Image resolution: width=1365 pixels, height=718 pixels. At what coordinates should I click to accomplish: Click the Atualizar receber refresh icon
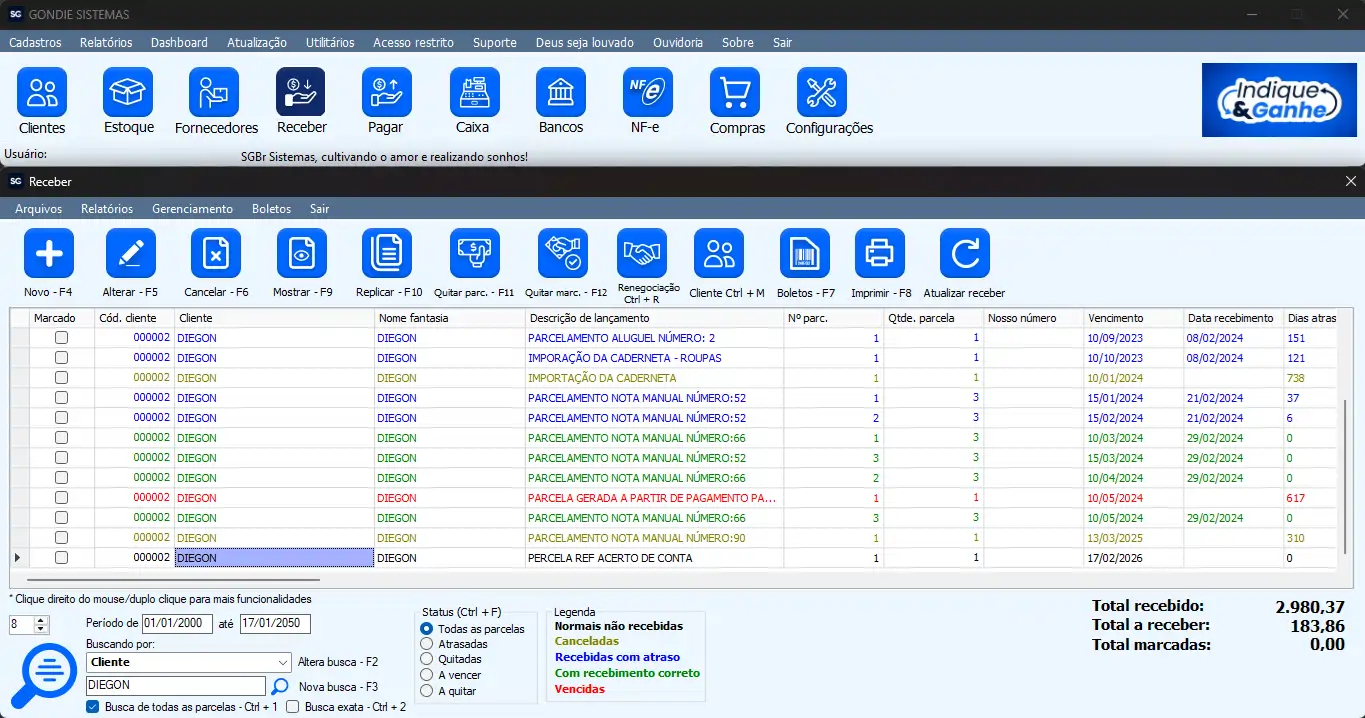click(x=964, y=254)
